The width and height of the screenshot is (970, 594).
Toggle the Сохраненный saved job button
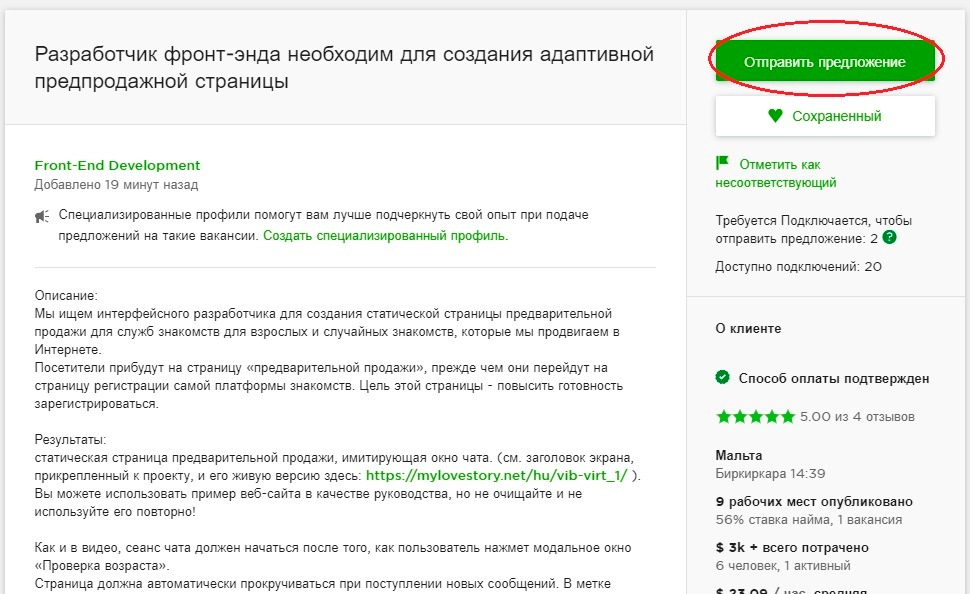(824, 116)
